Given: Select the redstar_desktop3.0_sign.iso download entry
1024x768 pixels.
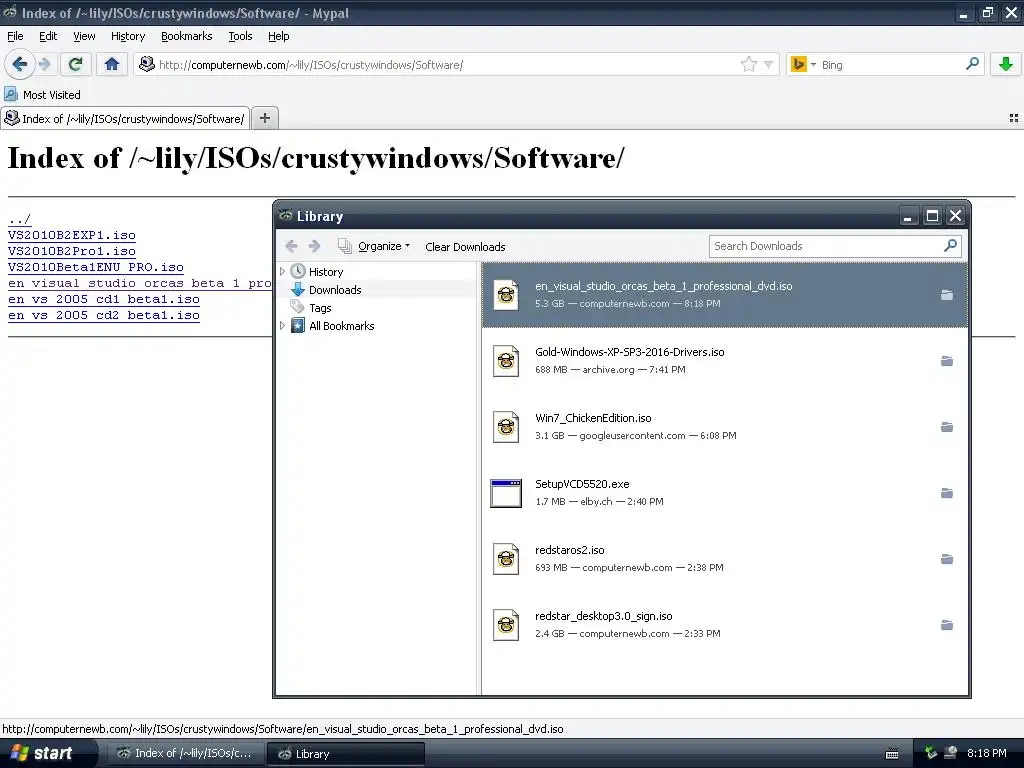Looking at the screenshot, I should 724,625.
